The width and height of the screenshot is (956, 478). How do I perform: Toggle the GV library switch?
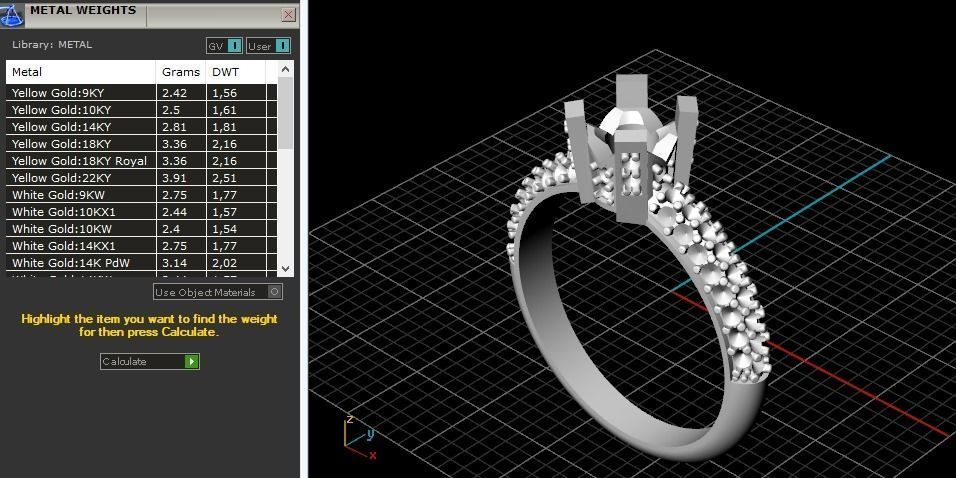coord(224,46)
